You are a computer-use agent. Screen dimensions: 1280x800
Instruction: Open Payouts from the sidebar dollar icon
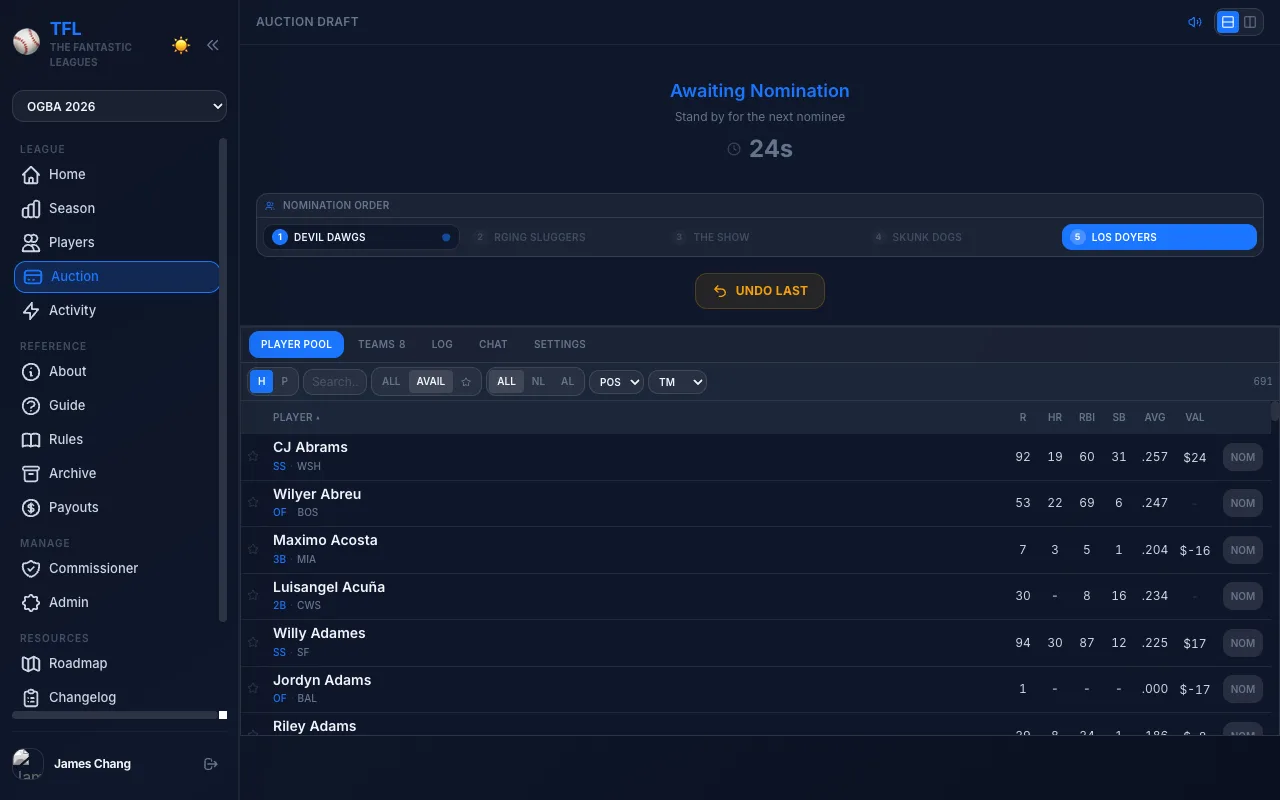click(x=75, y=507)
